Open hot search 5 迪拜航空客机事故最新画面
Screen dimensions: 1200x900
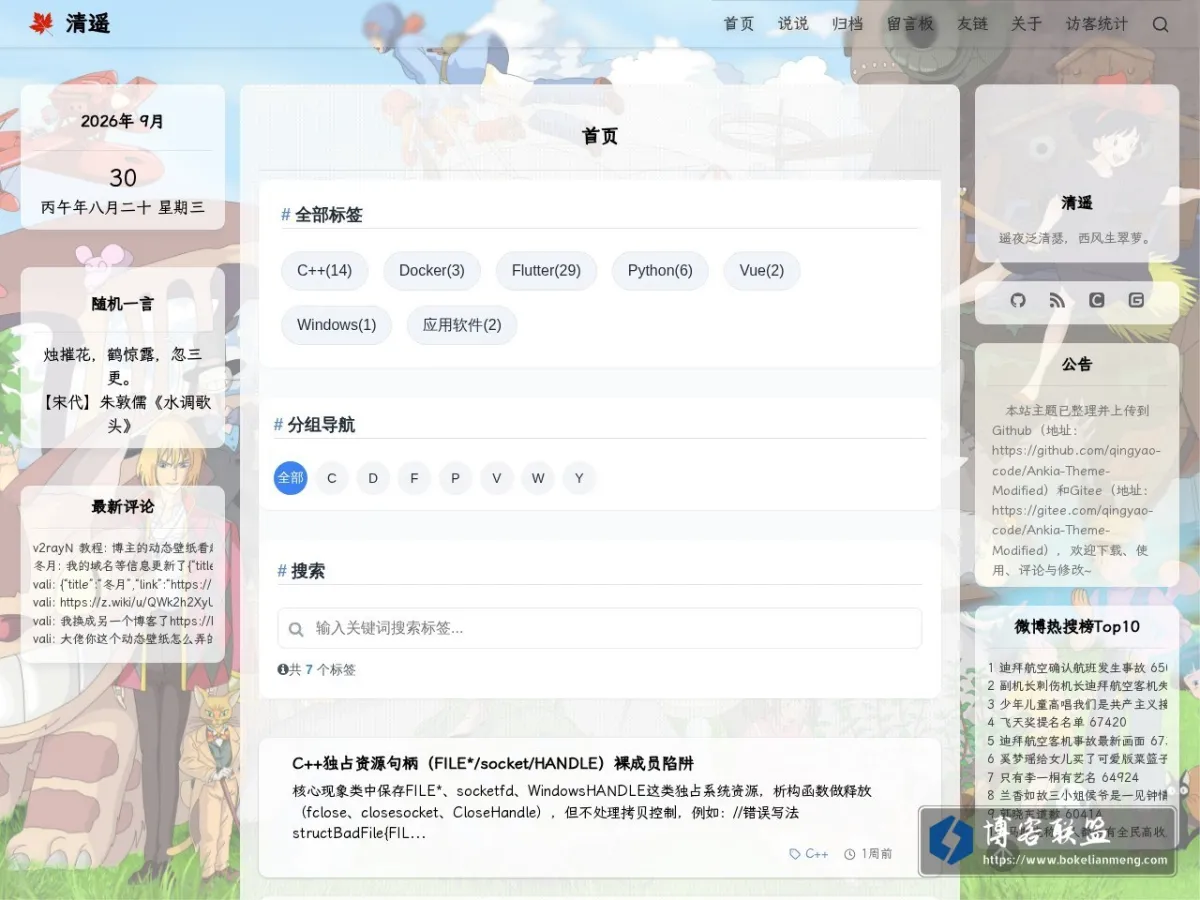[x=1077, y=741]
